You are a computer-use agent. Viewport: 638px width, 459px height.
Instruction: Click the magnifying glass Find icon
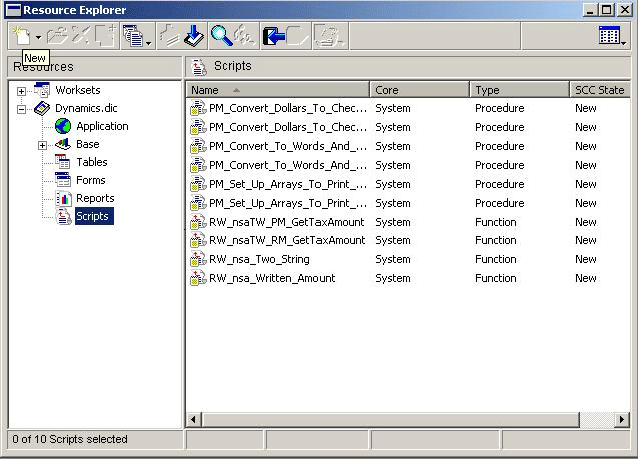point(221,36)
